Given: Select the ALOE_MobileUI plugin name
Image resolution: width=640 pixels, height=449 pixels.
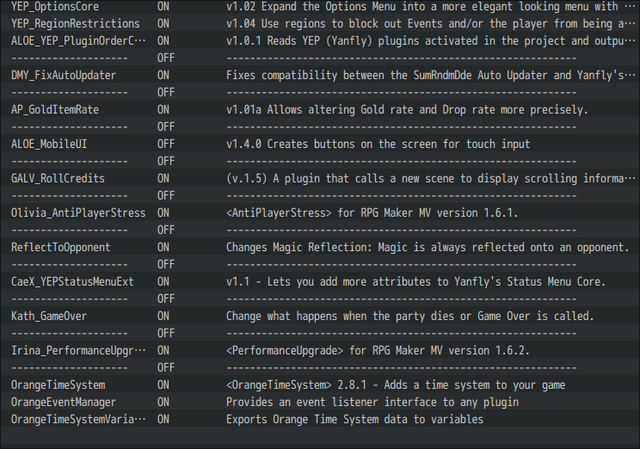Looking at the screenshot, I should tap(49, 144).
